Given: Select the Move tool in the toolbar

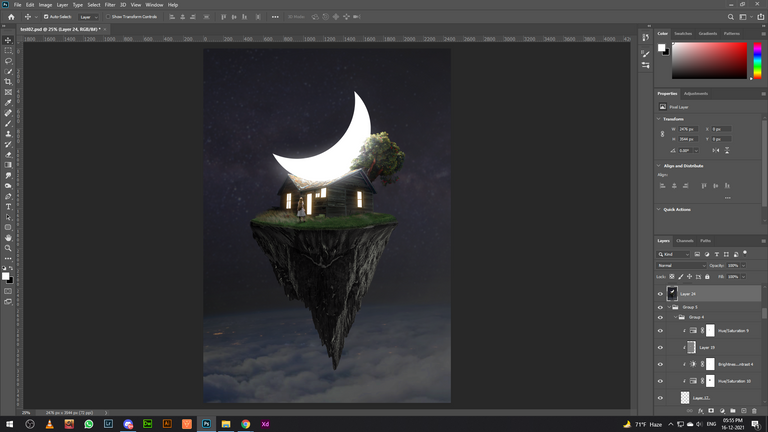Looking at the screenshot, I should [8, 40].
